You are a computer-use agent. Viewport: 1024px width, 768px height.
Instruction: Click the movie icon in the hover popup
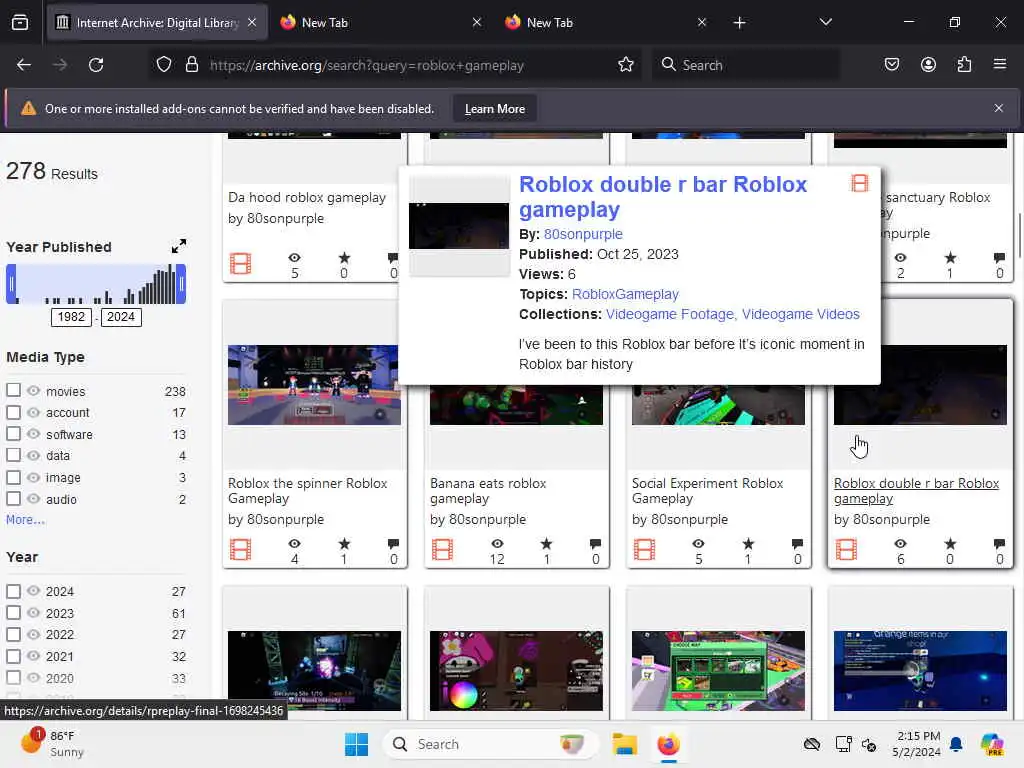[859, 184]
